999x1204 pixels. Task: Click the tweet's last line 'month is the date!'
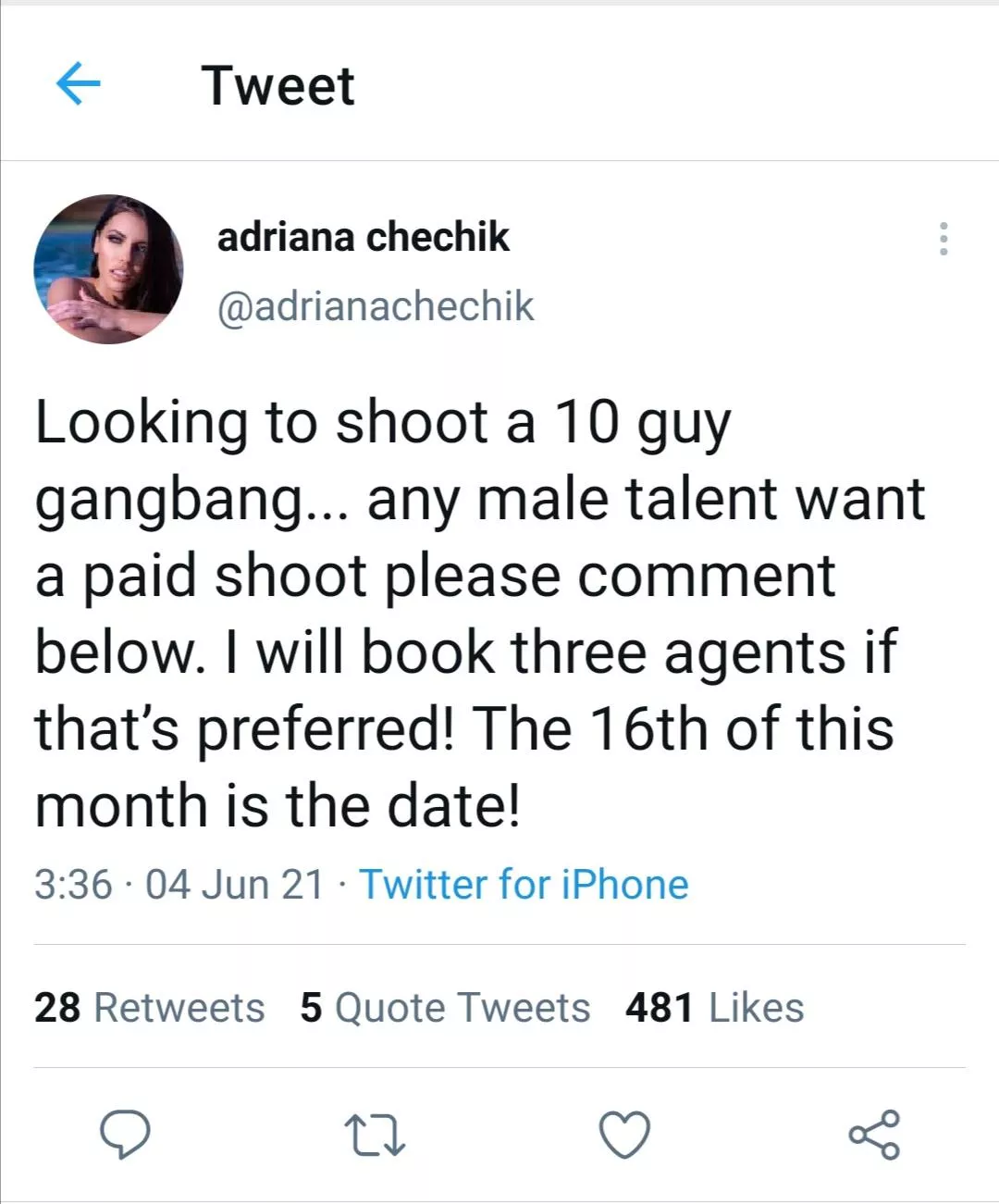click(277, 805)
